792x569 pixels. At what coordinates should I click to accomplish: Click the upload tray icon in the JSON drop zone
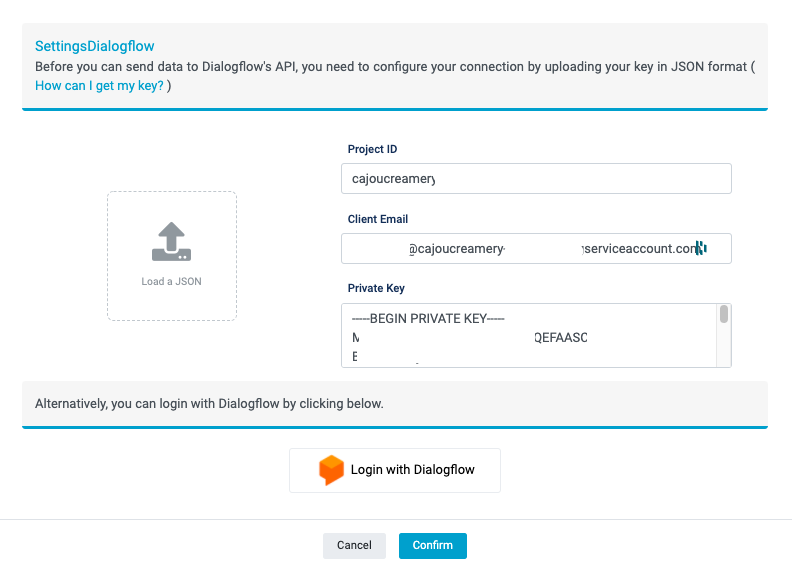[x=171, y=241]
